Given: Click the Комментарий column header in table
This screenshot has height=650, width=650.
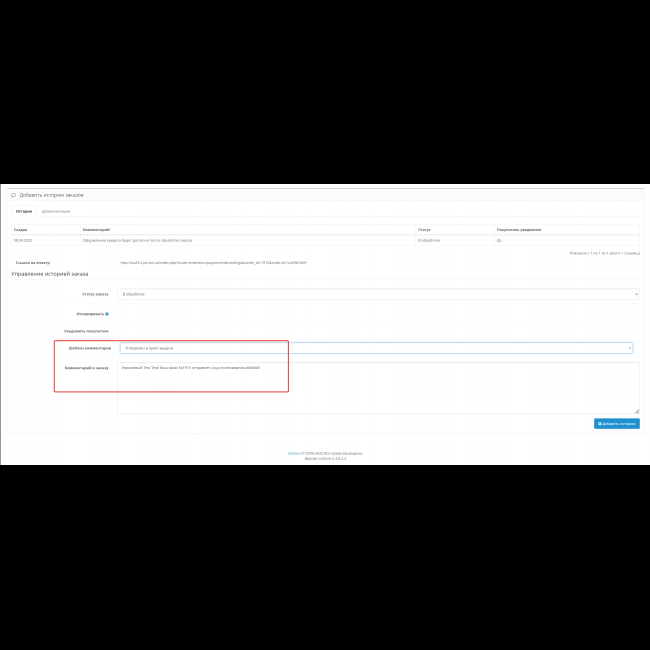Looking at the screenshot, I should [x=98, y=230].
